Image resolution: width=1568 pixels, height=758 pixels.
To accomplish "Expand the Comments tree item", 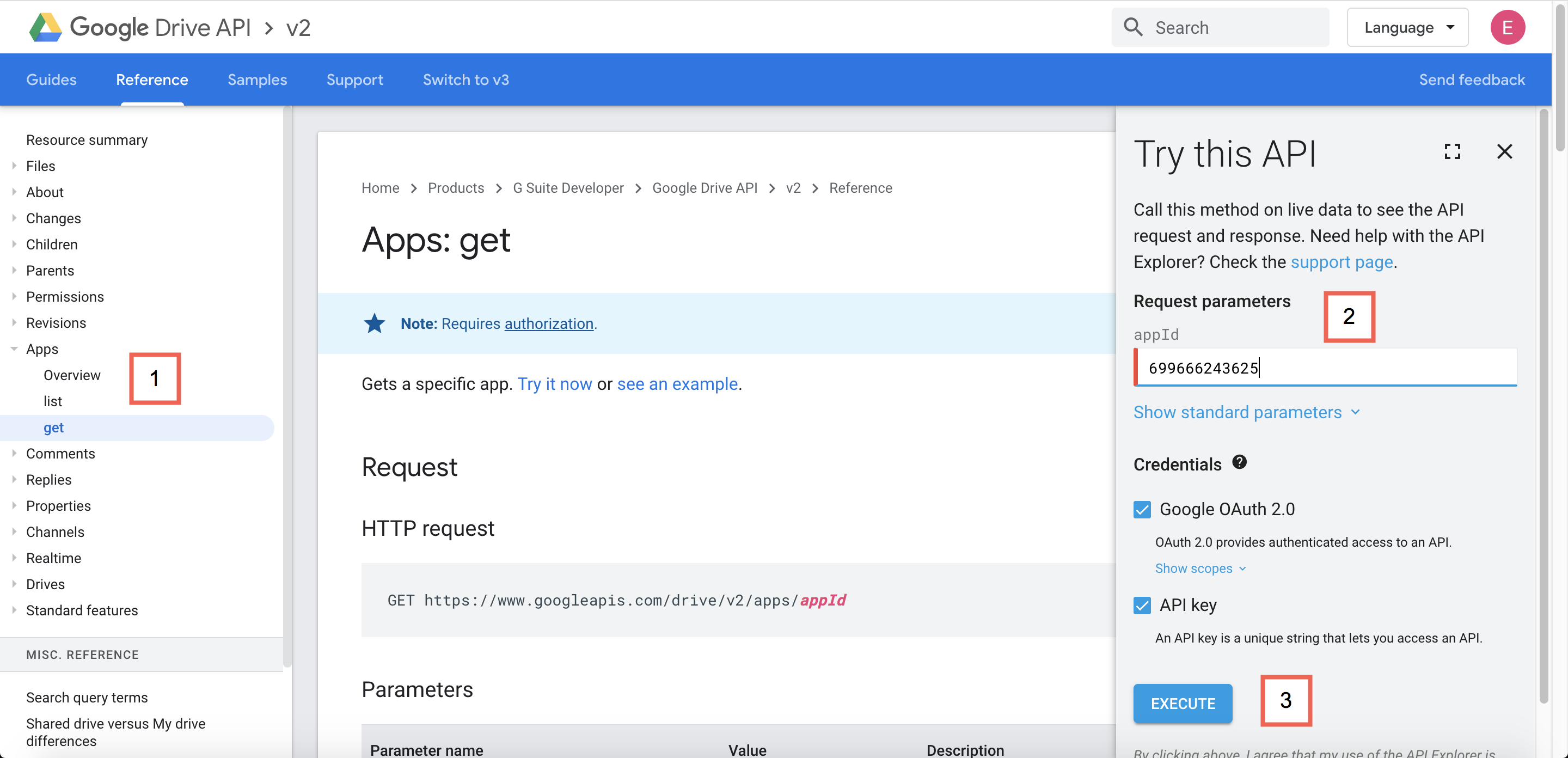I will pos(14,453).
